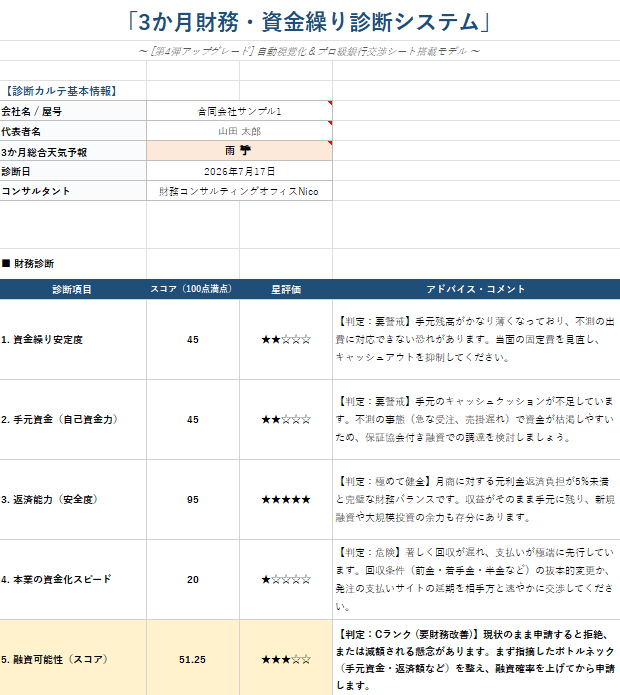Viewport: 620px width, 695px height.
Task: Click the 'コンサルタント' label cell
Action: coord(73,191)
